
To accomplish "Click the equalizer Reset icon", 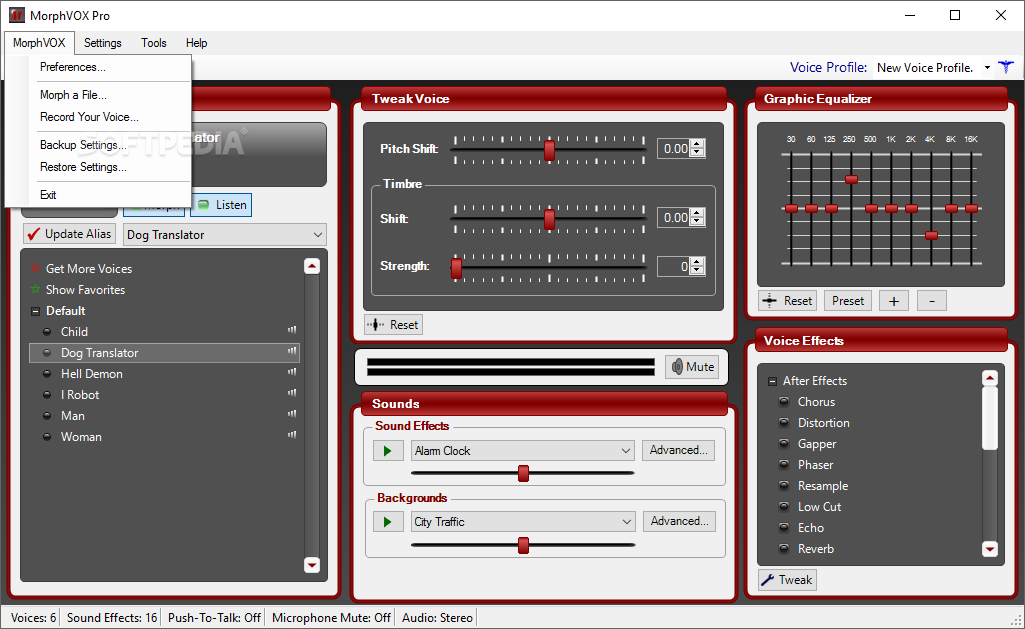I will click(x=769, y=301).
